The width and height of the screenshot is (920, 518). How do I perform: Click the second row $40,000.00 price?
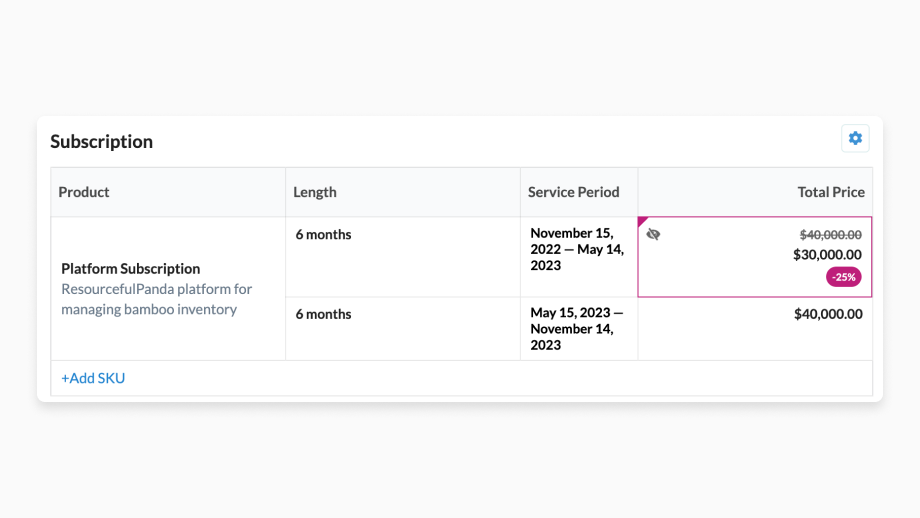[828, 314]
